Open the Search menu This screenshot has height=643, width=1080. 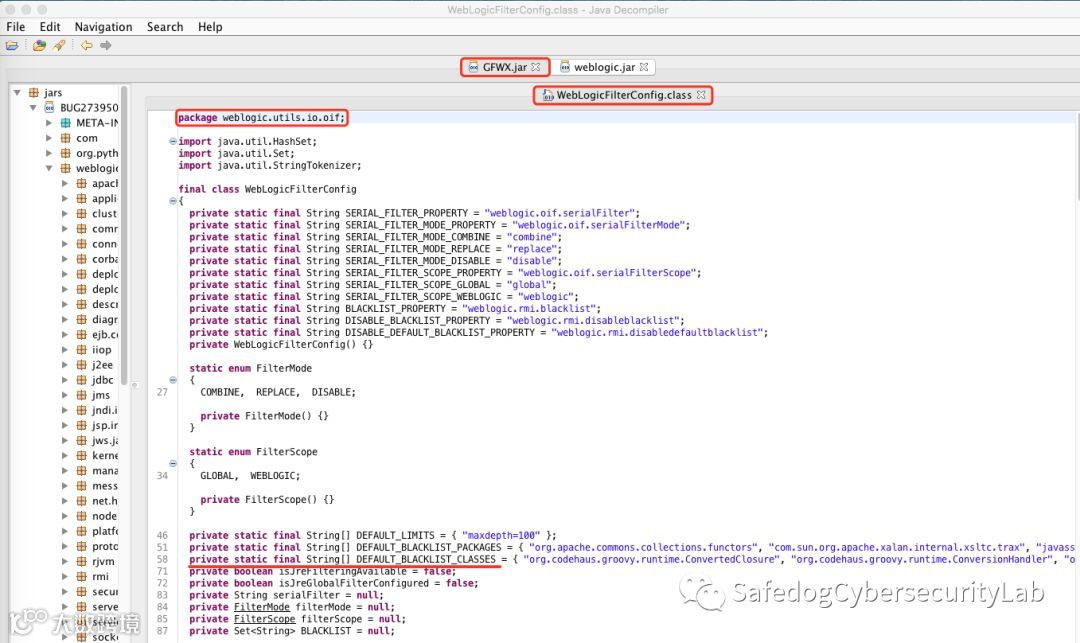[165, 27]
